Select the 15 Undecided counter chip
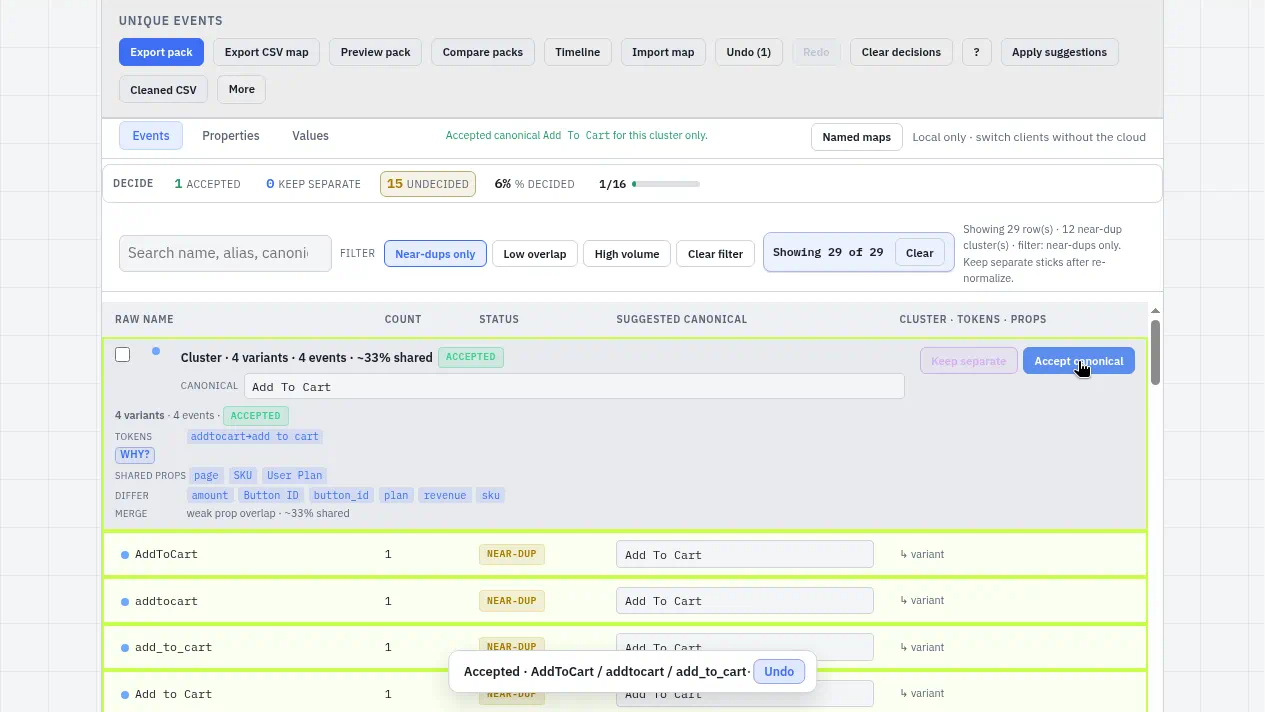The image size is (1265, 712). coord(428,184)
